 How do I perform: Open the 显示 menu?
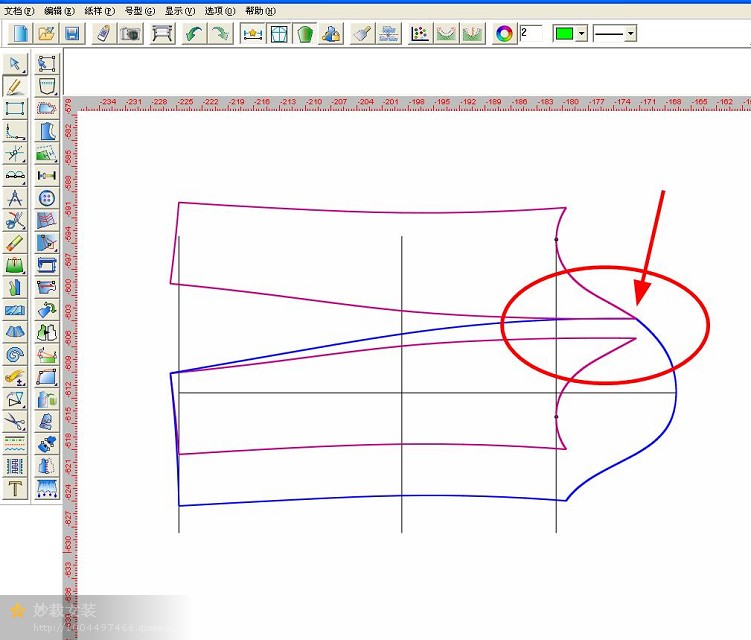point(180,10)
